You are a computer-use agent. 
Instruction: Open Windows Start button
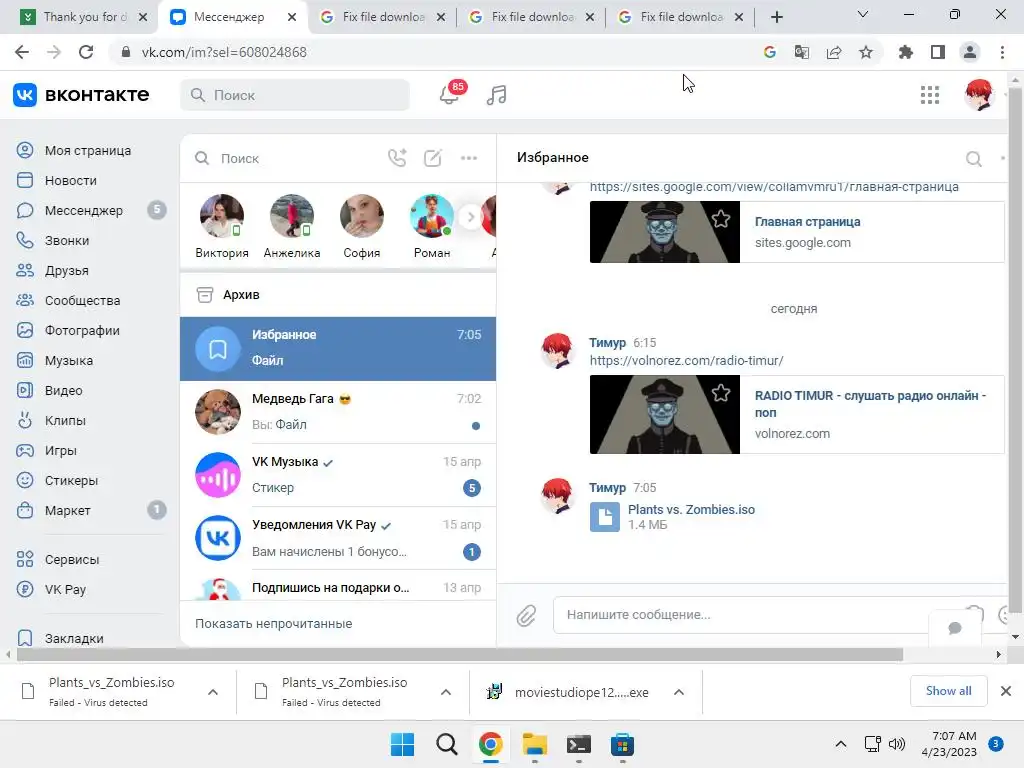pos(402,744)
